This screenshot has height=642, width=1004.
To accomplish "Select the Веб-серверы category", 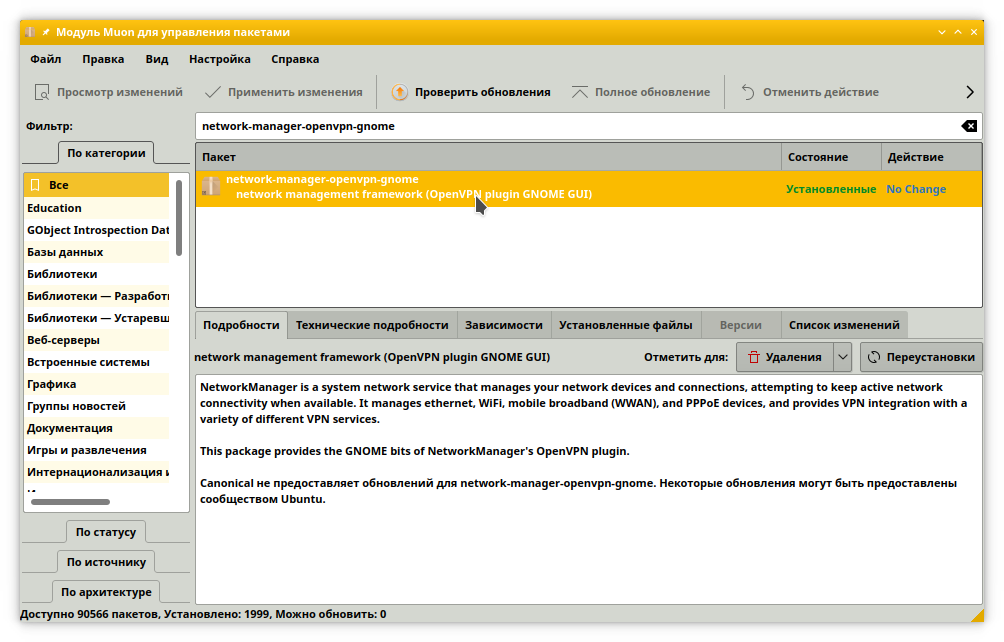I will point(97,340).
